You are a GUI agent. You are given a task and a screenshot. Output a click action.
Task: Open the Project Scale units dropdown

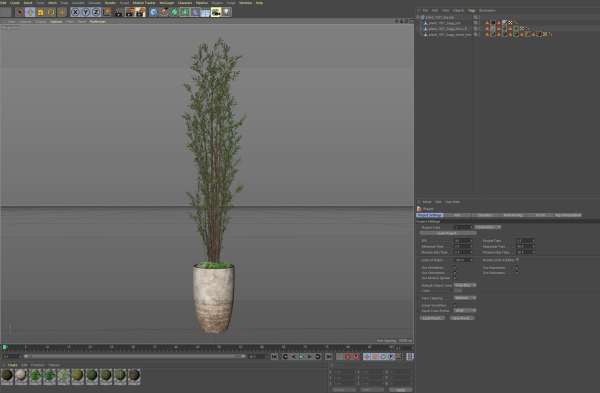coord(488,227)
